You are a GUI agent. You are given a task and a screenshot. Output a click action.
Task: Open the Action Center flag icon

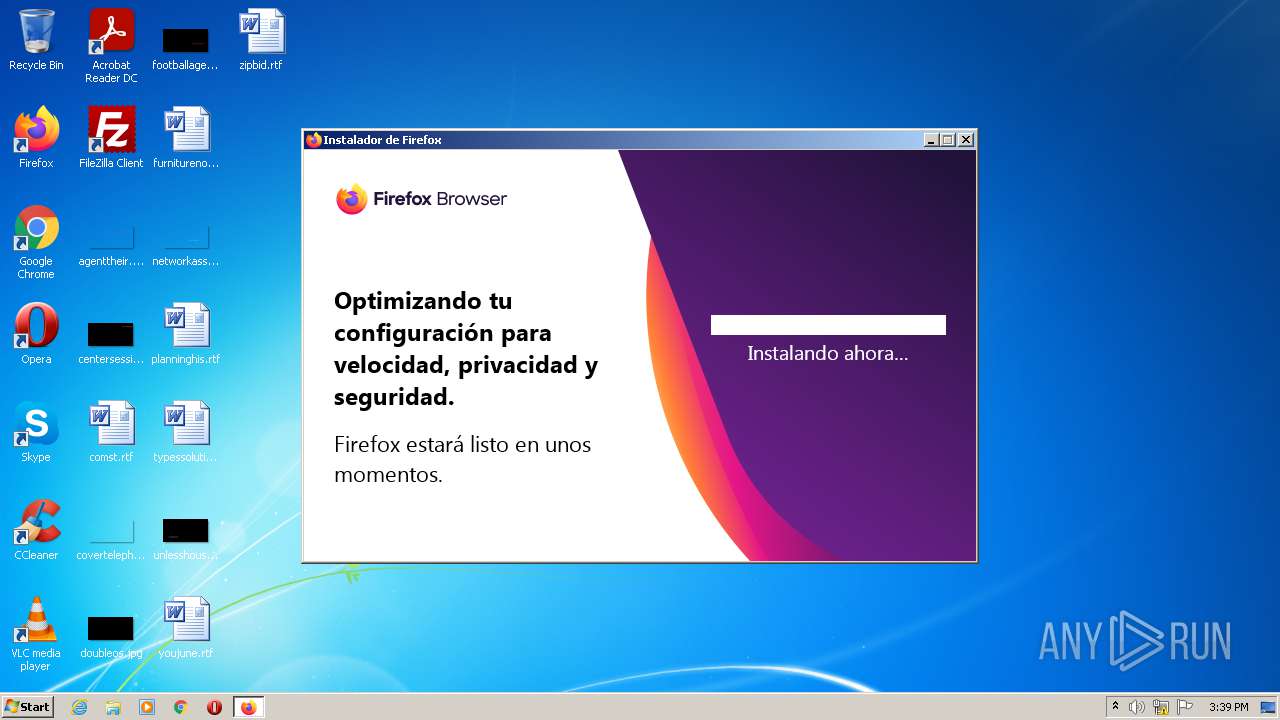point(1184,707)
